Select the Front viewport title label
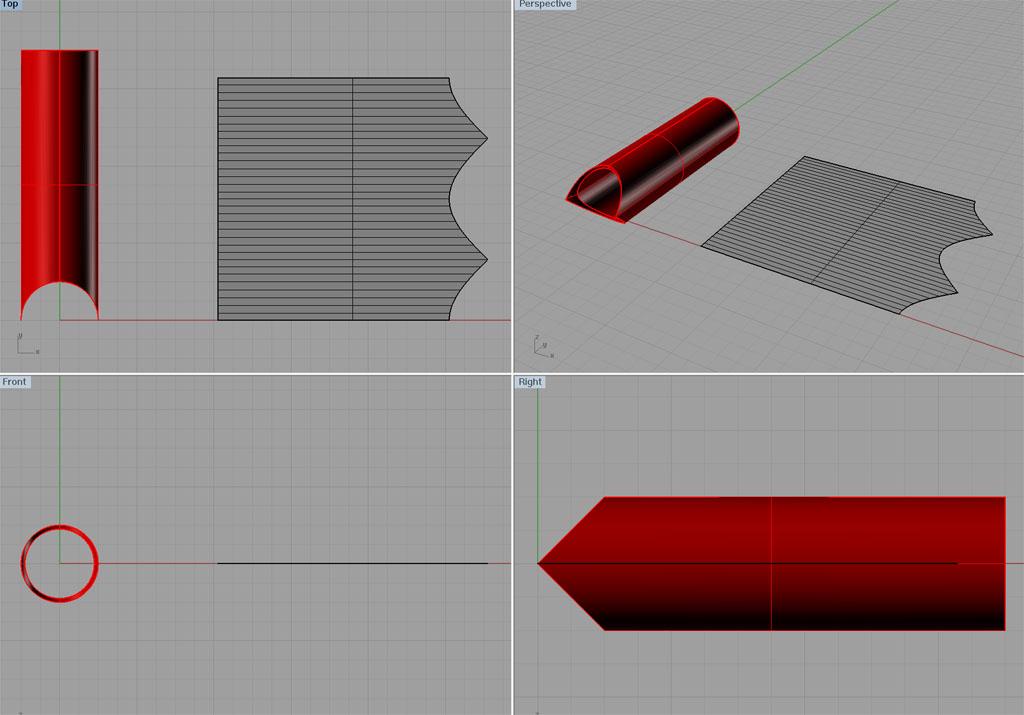The image size is (1024, 715). 14,381
